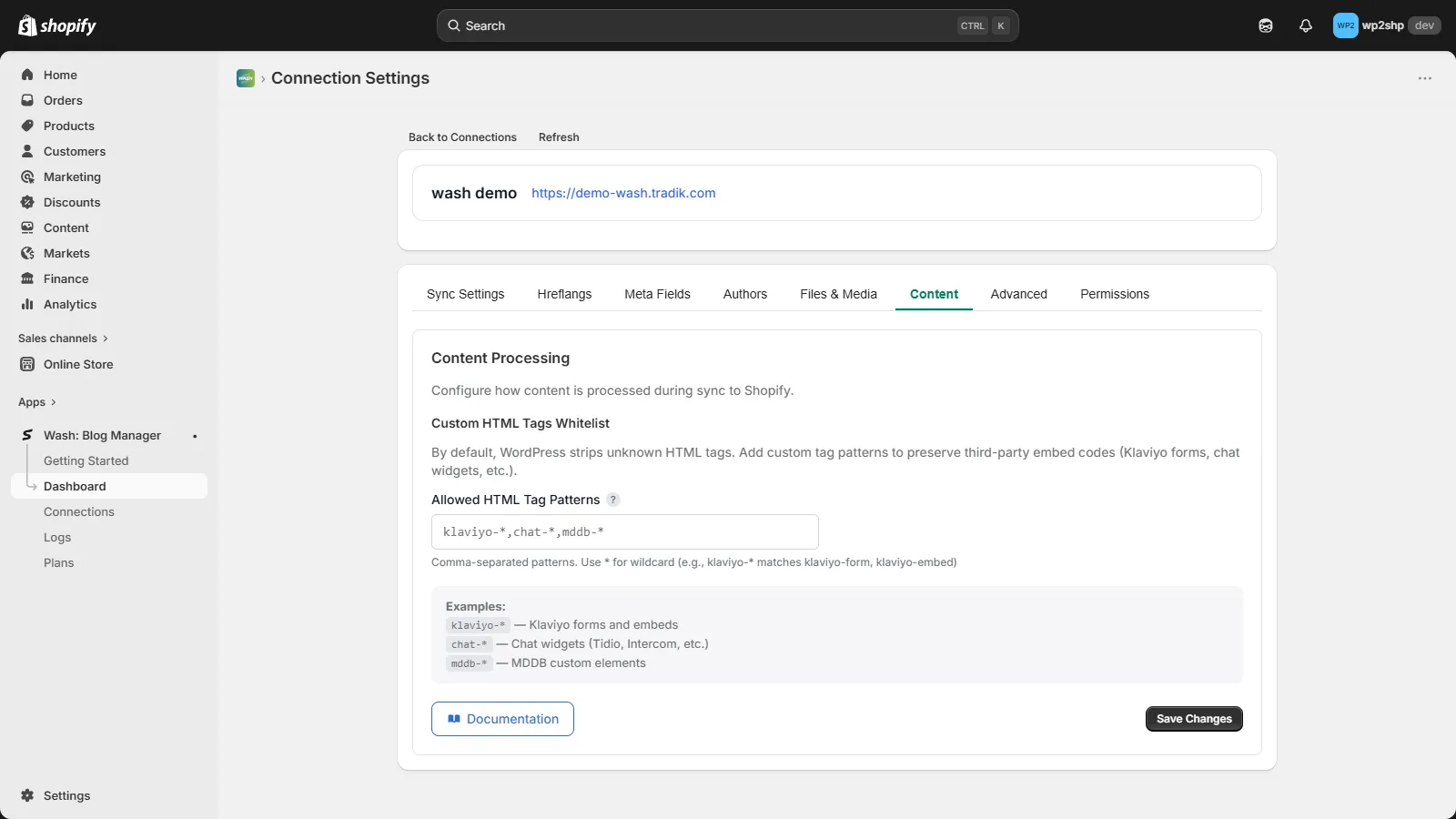
Task: Expand the Sales channels section
Action: pos(63,339)
